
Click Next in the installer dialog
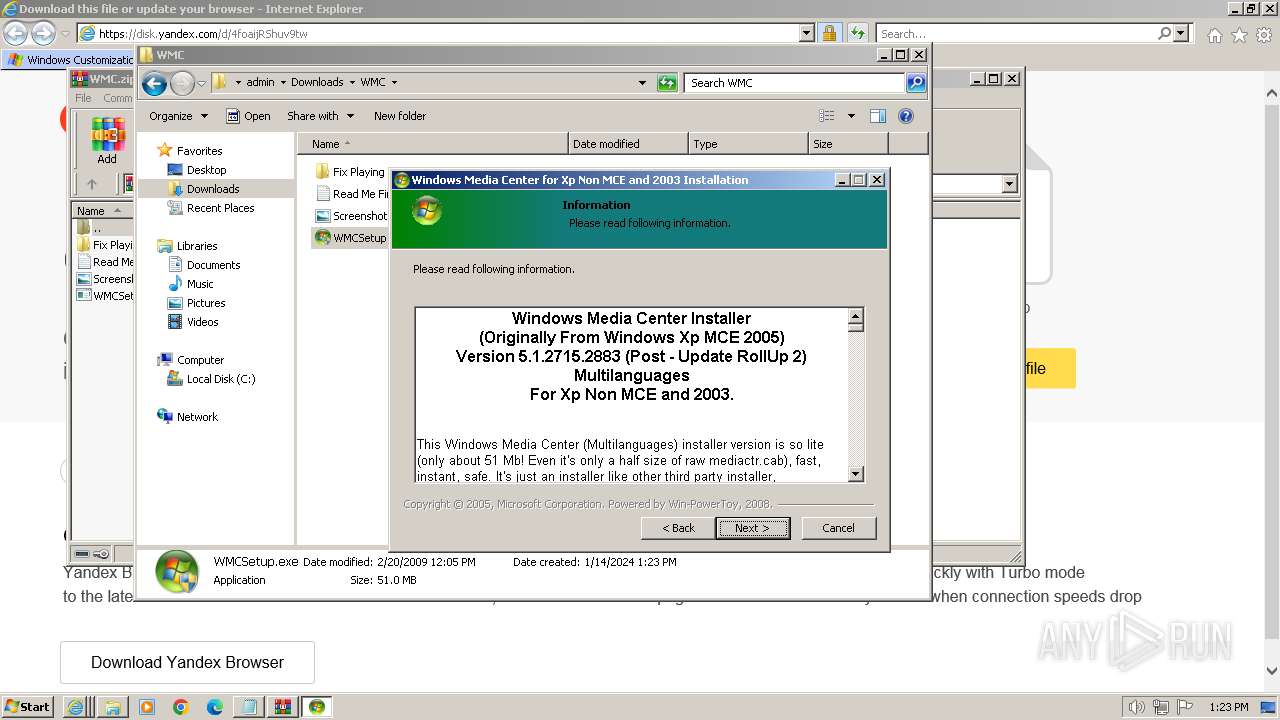coord(753,528)
